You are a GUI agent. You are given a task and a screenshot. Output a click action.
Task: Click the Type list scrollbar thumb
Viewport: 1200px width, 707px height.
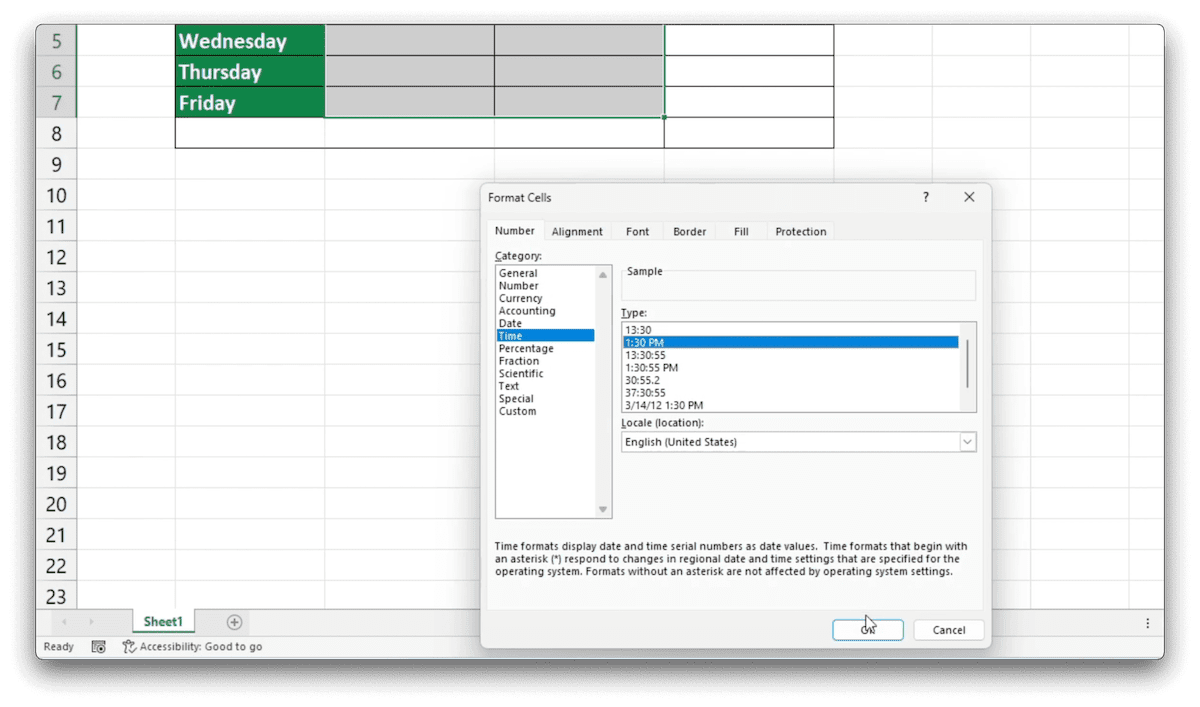pyautogui.click(x=967, y=365)
